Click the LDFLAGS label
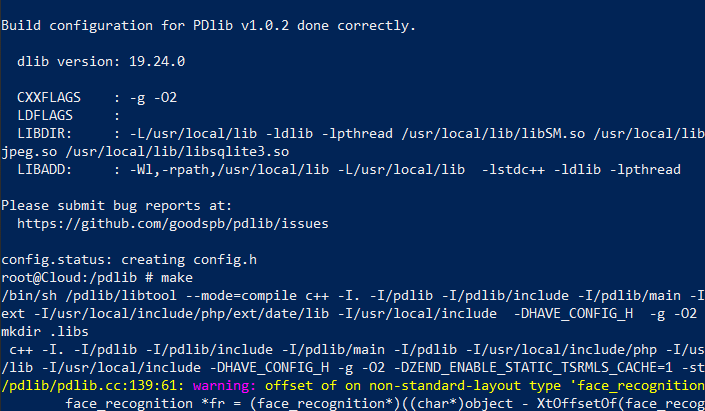Image resolution: width=705 pixels, height=411 pixels. click(45, 116)
